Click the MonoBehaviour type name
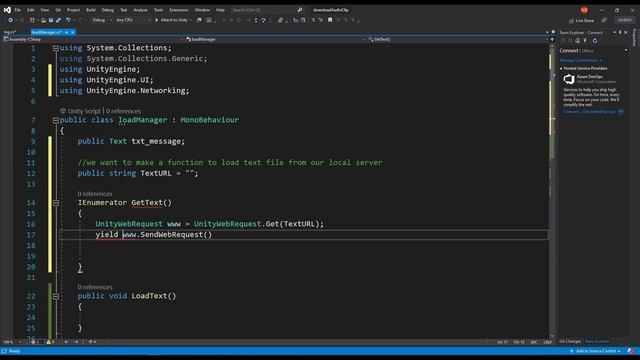The image size is (640, 360). [x=210, y=120]
